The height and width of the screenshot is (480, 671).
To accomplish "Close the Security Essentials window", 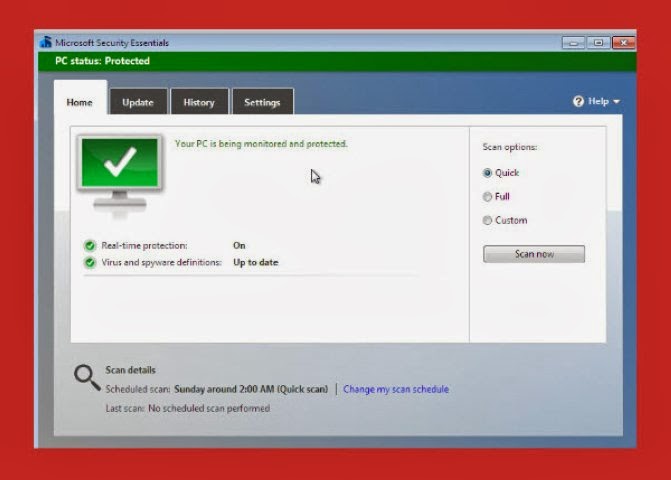I will coord(623,43).
